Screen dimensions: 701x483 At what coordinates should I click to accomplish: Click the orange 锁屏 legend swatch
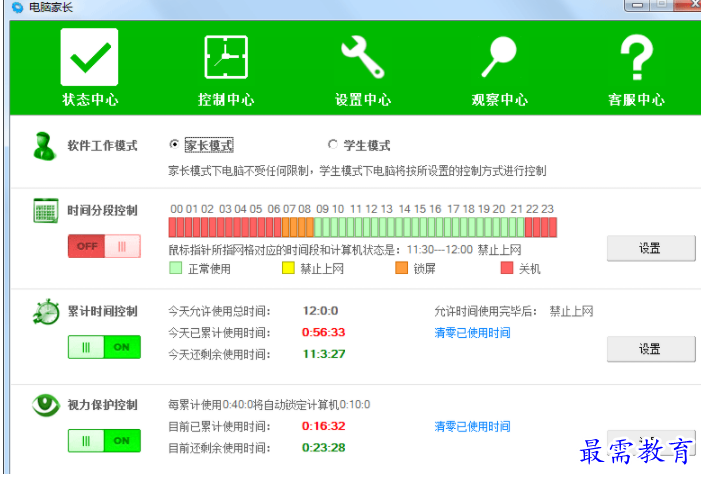pos(401,268)
